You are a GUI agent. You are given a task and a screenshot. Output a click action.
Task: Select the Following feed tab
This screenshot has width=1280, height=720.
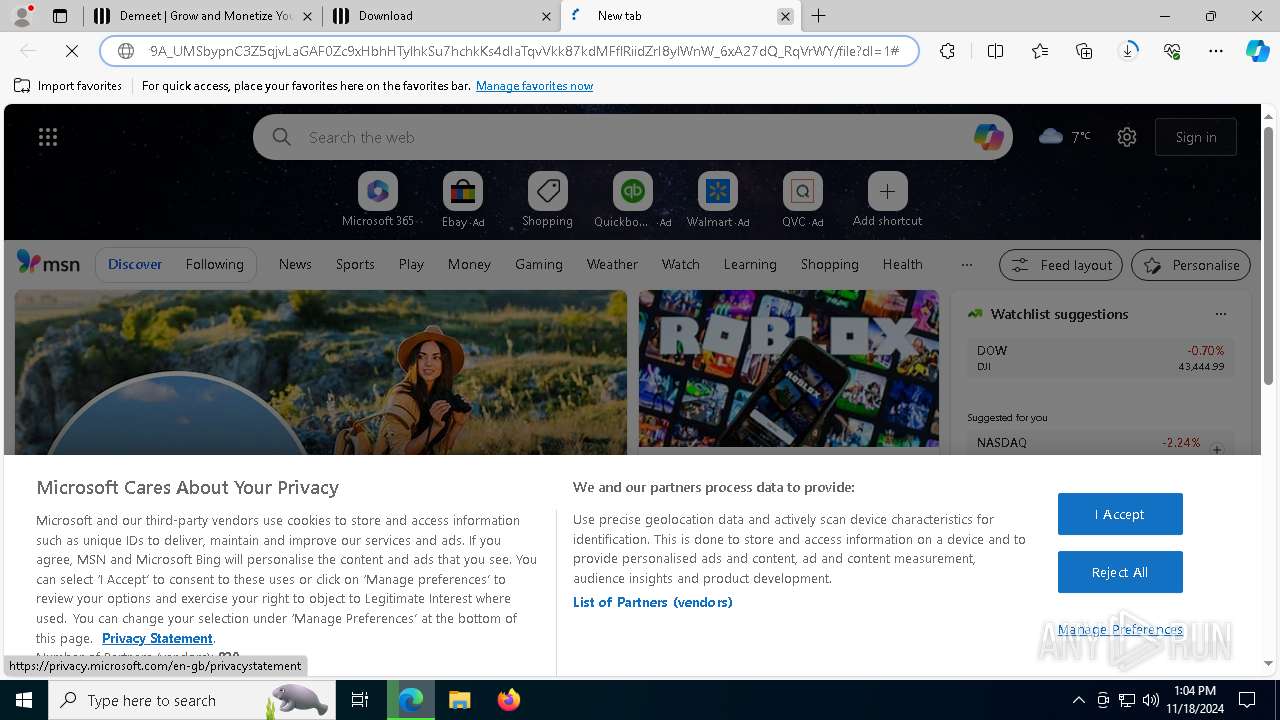point(214,264)
